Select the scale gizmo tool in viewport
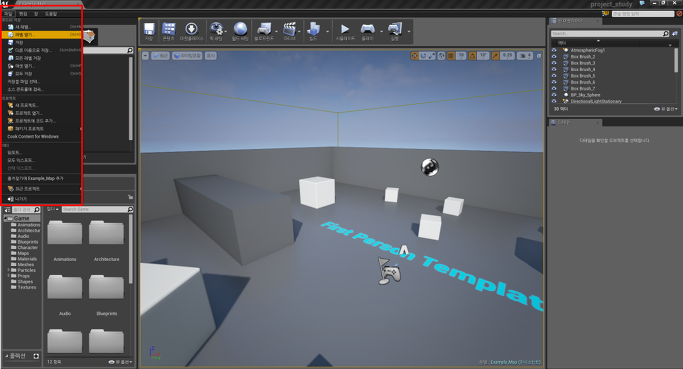This screenshot has height=369, width=683. (431, 56)
